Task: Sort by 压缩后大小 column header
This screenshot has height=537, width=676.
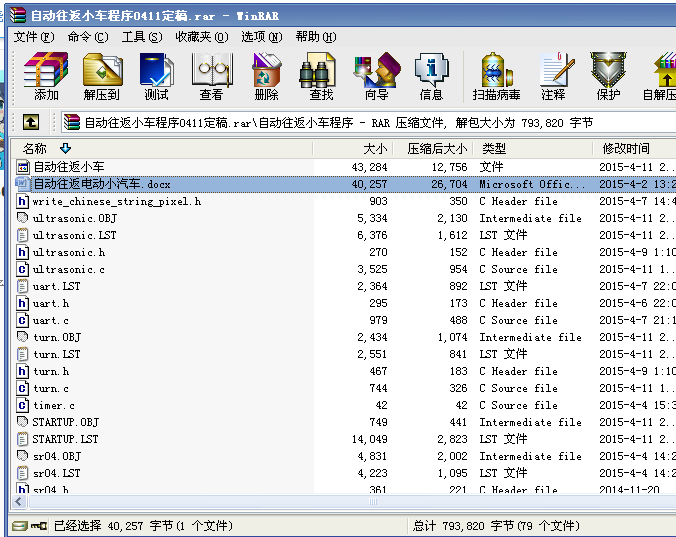Action: 433,149
